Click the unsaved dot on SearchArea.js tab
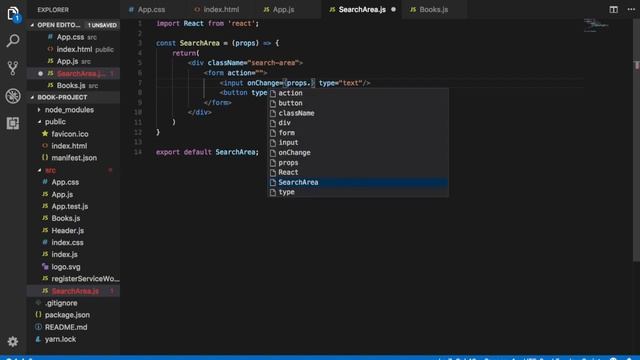The width and height of the screenshot is (640, 360). pos(393,9)
